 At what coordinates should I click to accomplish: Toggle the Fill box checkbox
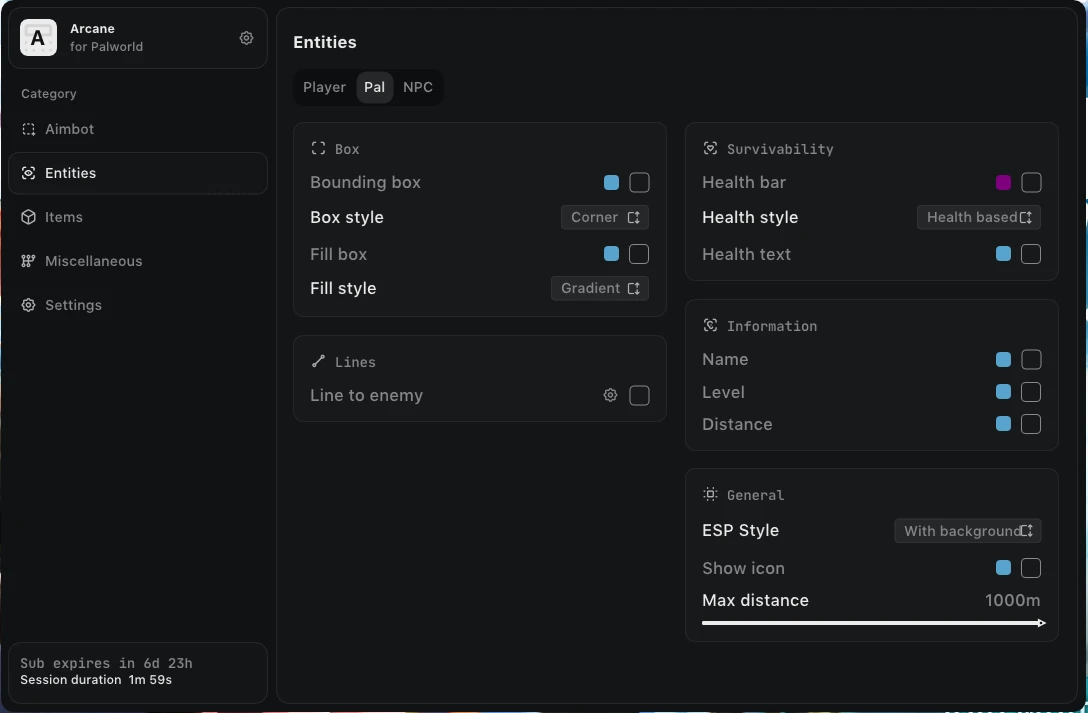point(639,254)
